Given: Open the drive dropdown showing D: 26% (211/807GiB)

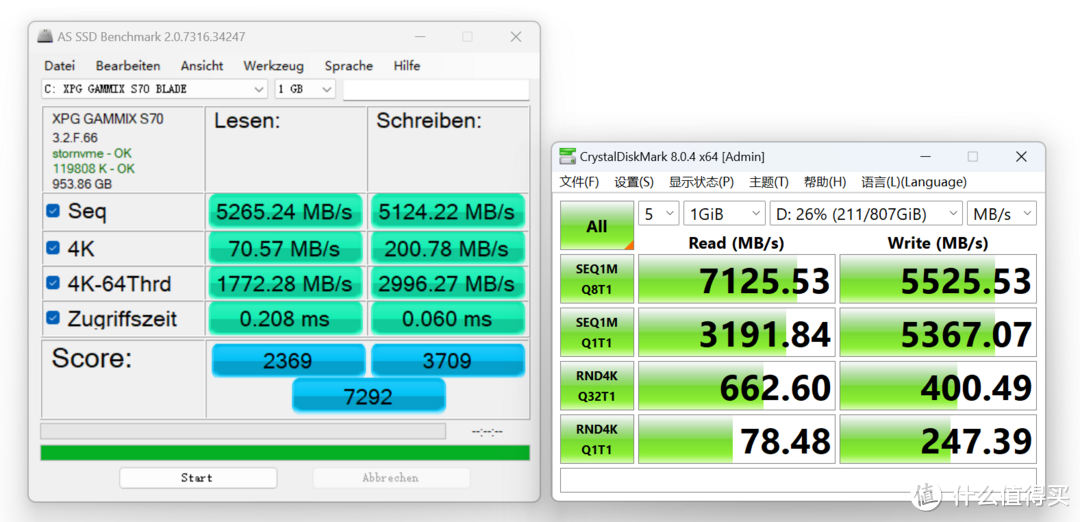Looking at the screenshot, I should 866,213.
